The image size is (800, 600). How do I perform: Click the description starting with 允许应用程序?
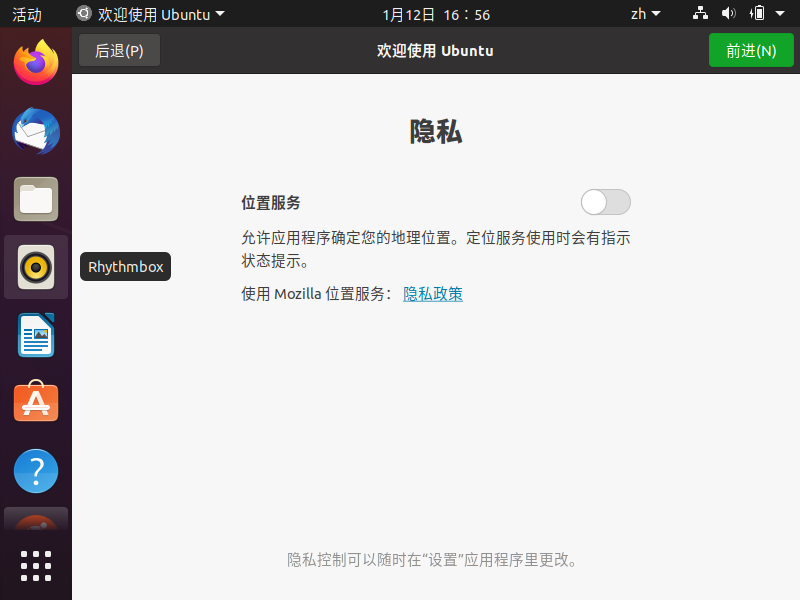pos(436,249)
